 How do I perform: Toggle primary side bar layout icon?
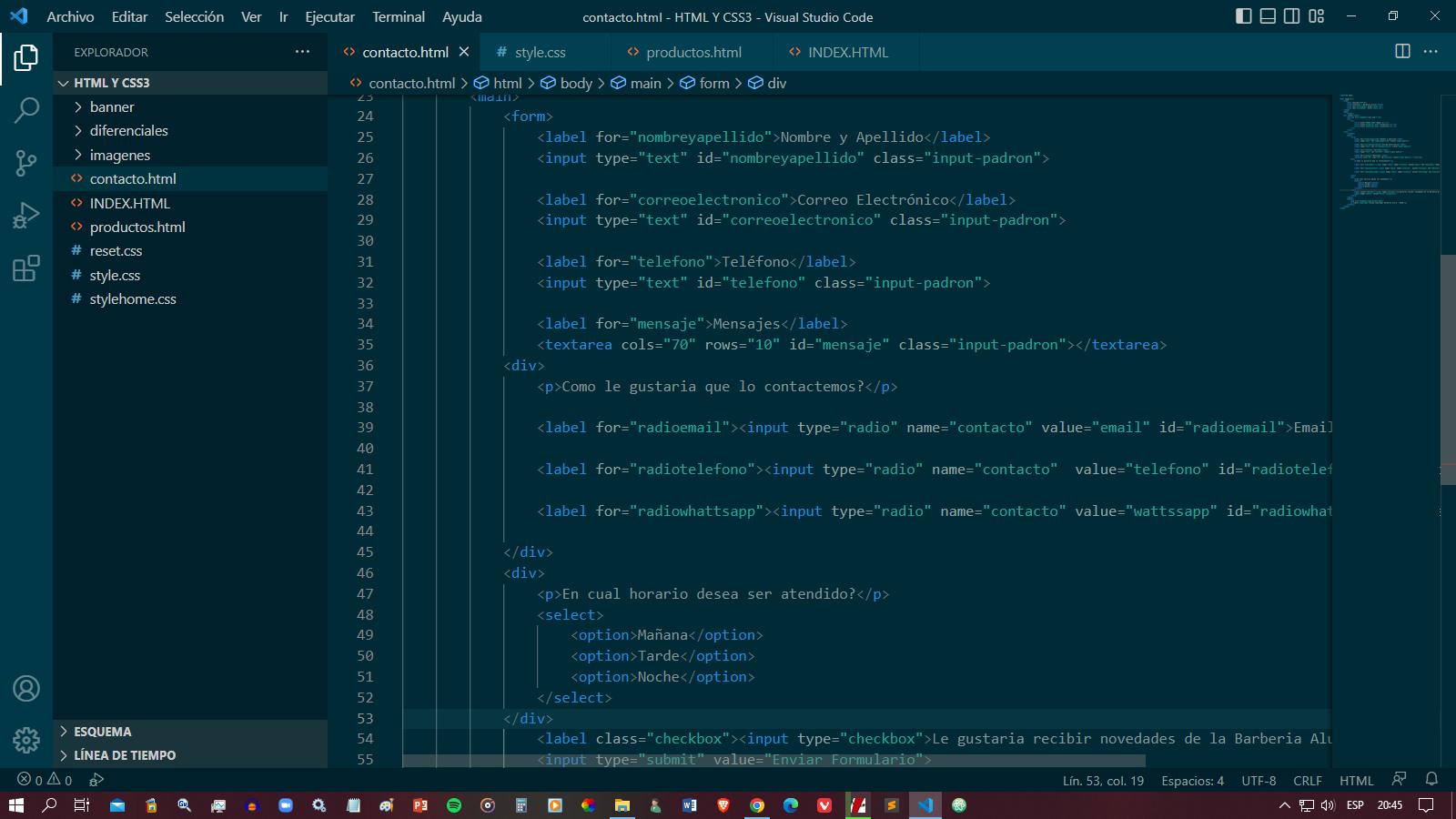point(1244,16)
